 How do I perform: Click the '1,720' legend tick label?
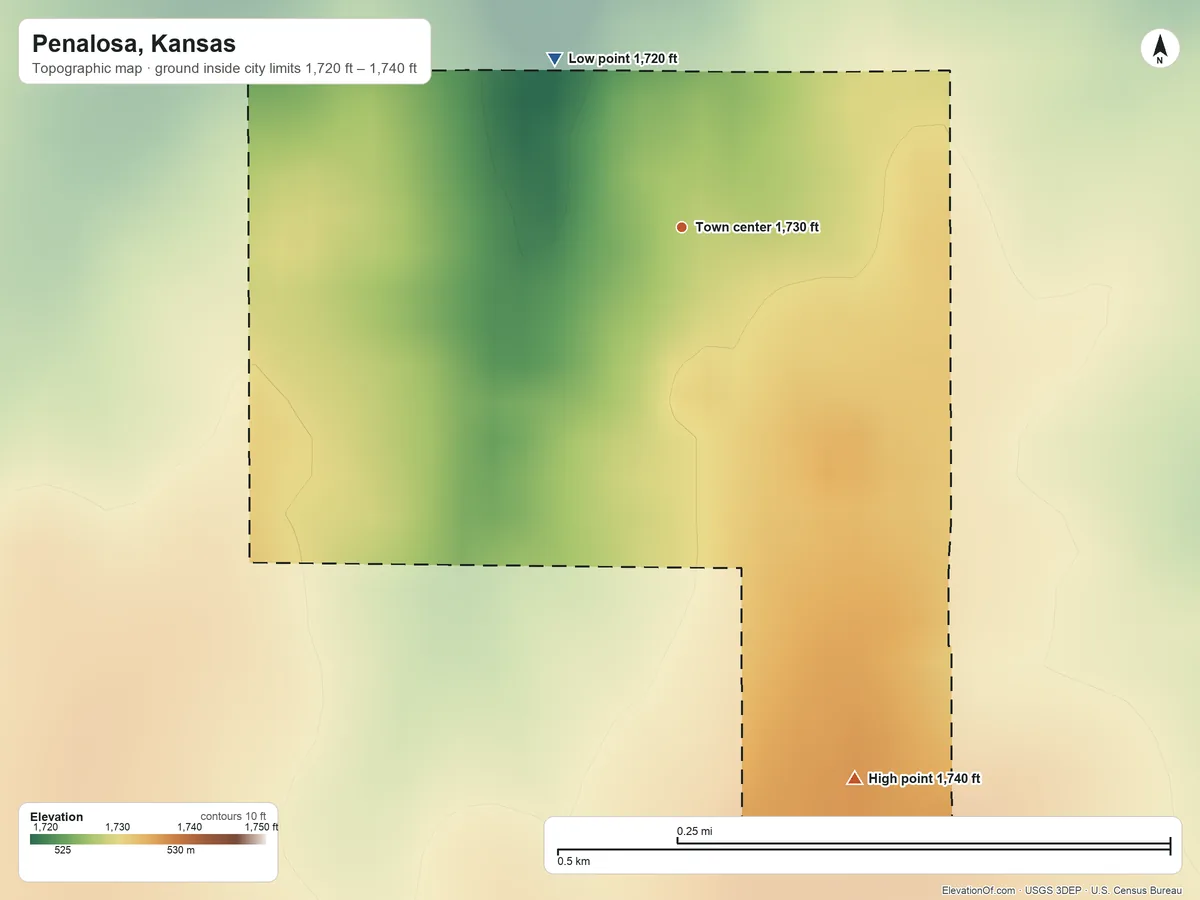coord(45,827)
